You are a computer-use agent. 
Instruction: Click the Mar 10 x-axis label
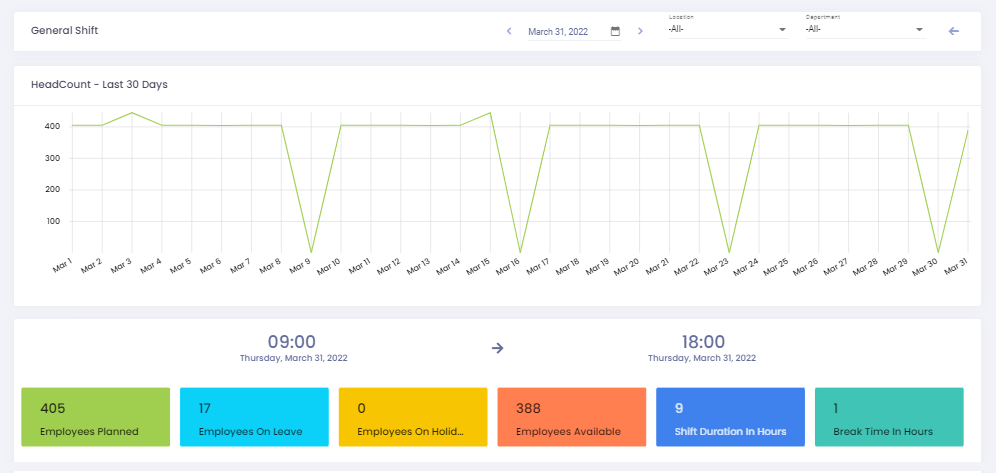(x=329, y=267)
